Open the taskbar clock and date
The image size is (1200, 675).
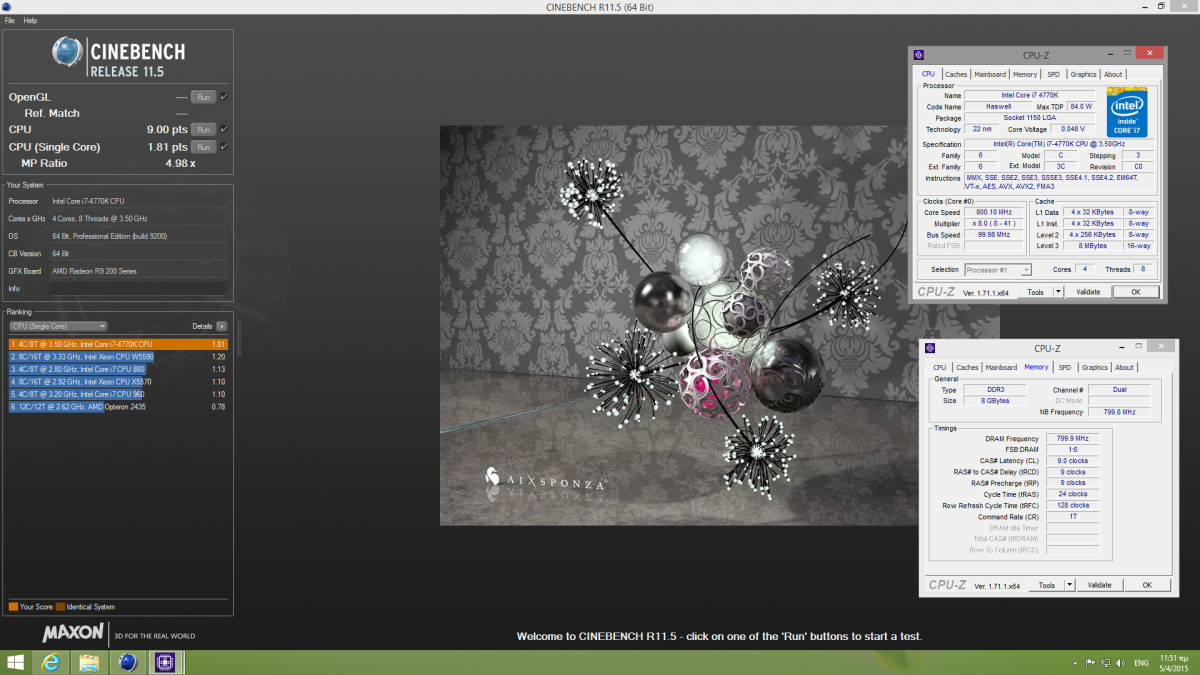point(1174,663)
